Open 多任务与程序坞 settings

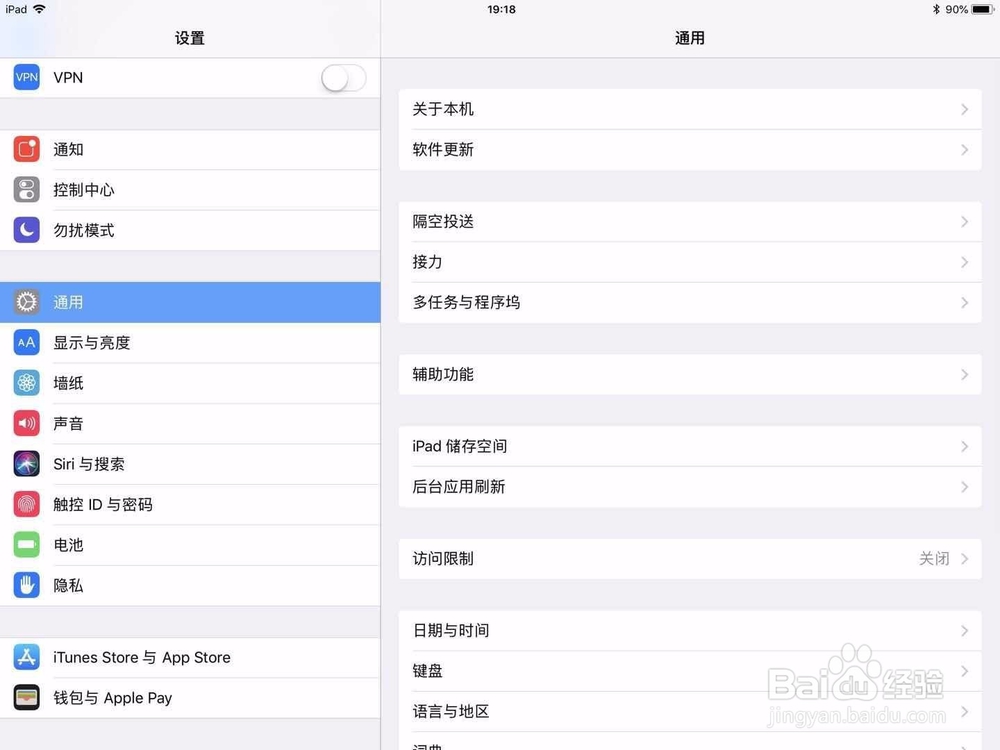[x=690, y=302]
